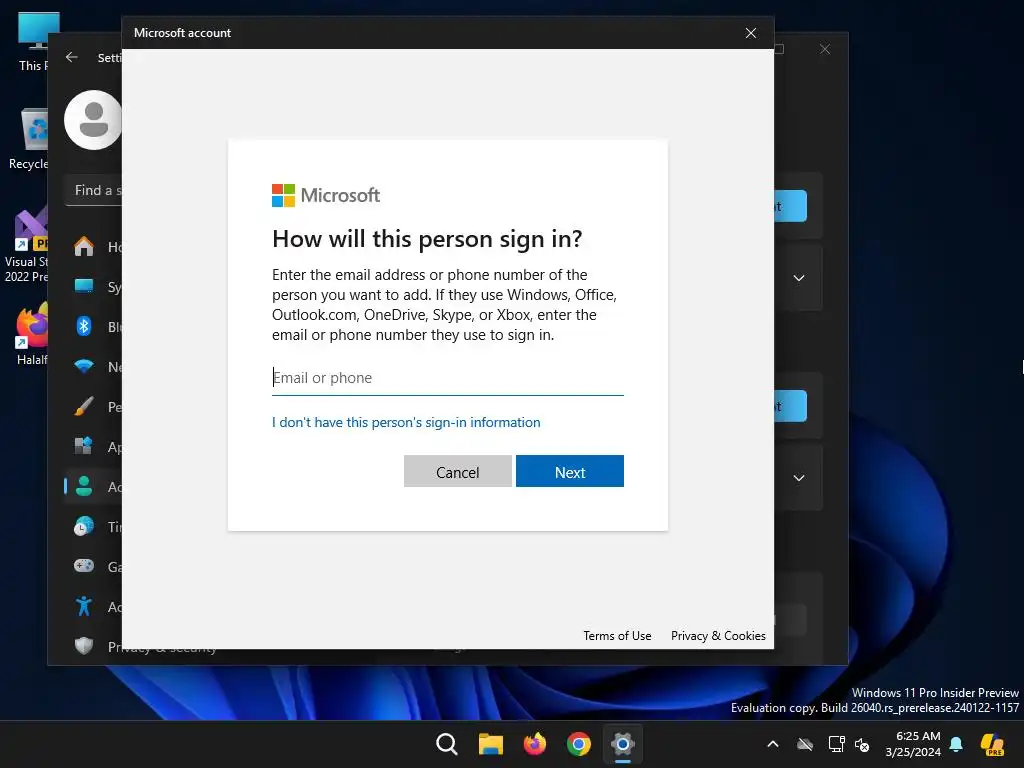Click the Cancel button in the dialog
Screen dimensions: 1024x768
point(457,472)
